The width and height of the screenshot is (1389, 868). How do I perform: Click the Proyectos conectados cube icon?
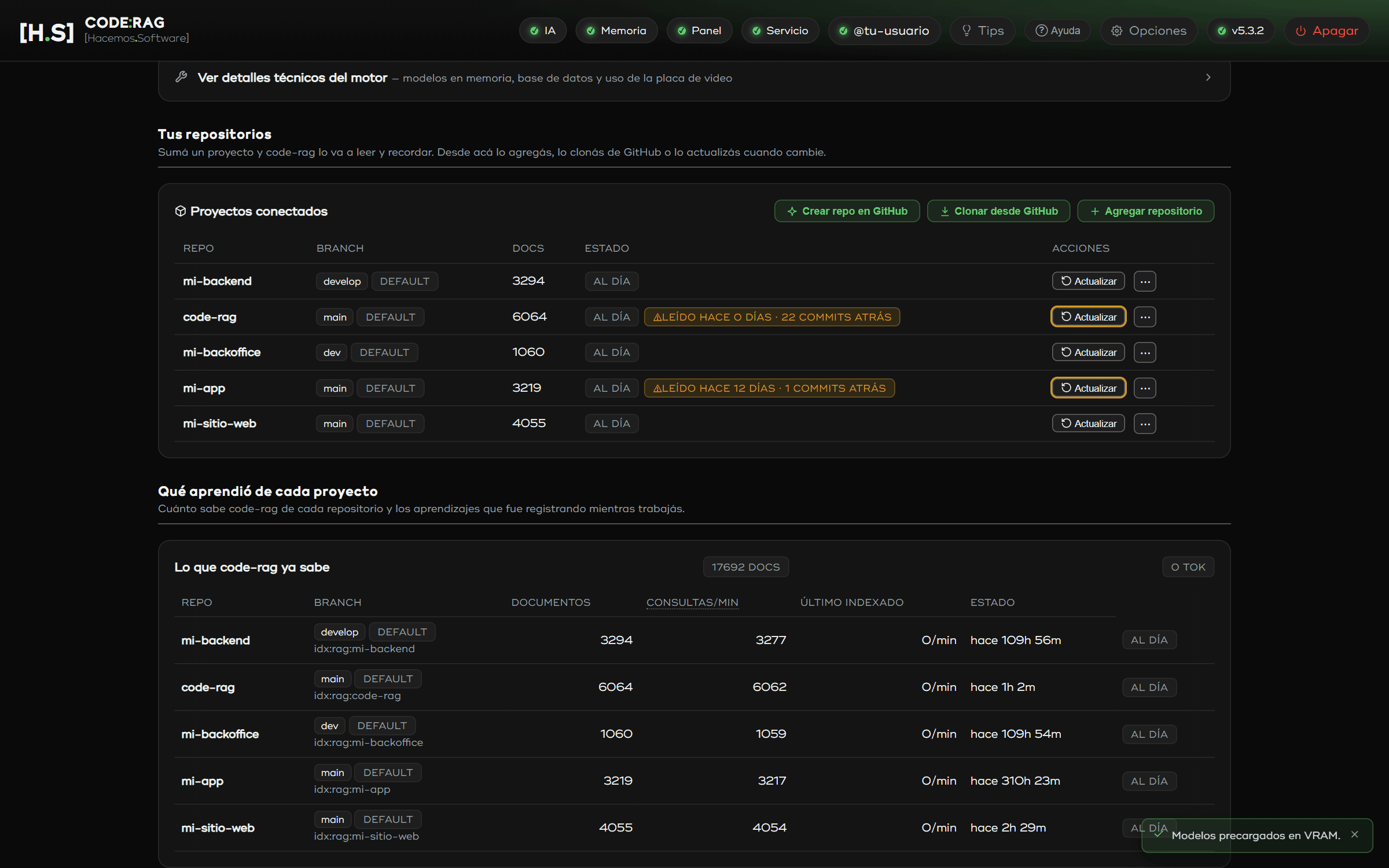click(x=180, y=211)
